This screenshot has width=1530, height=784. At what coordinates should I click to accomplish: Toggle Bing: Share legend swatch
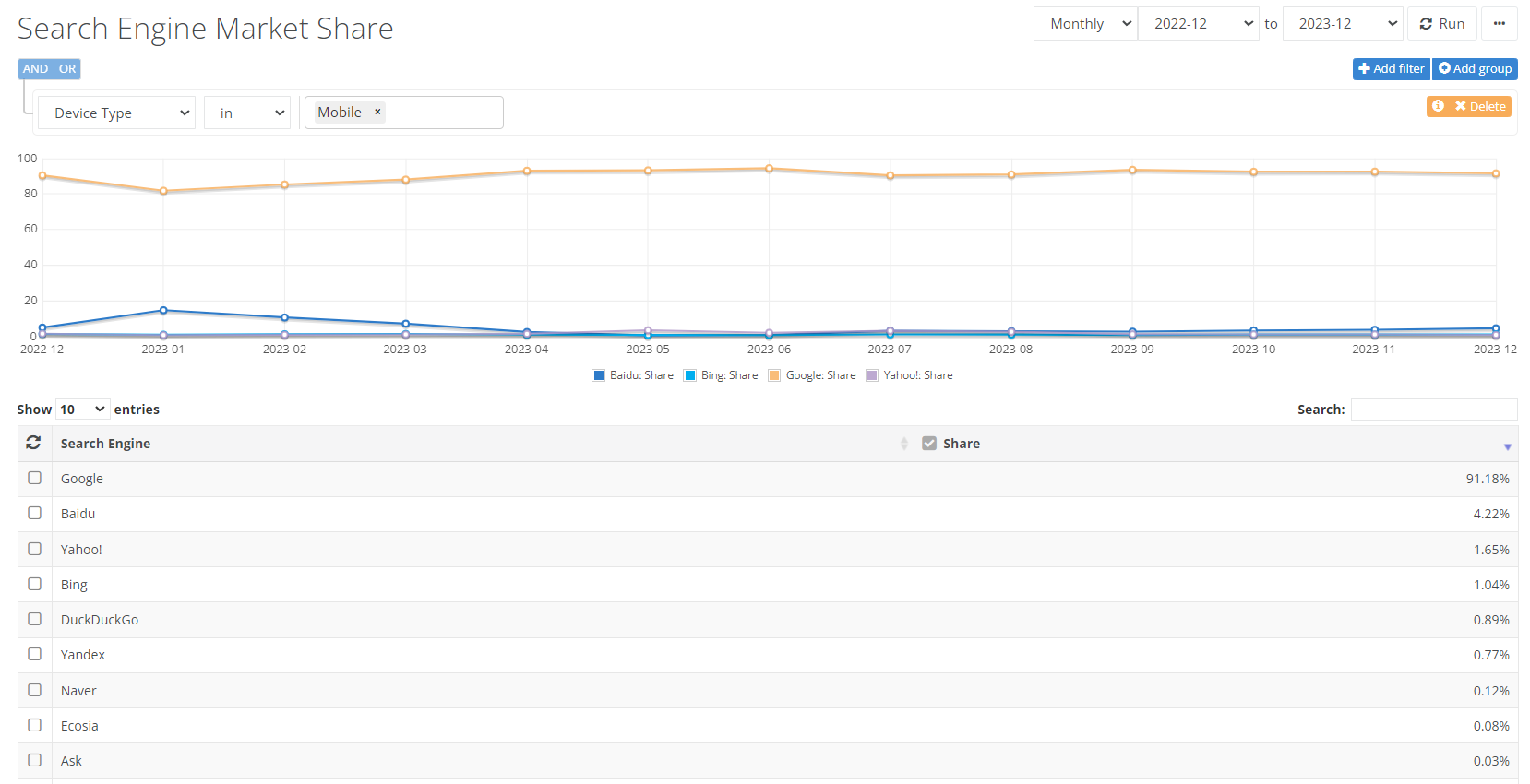690,375
